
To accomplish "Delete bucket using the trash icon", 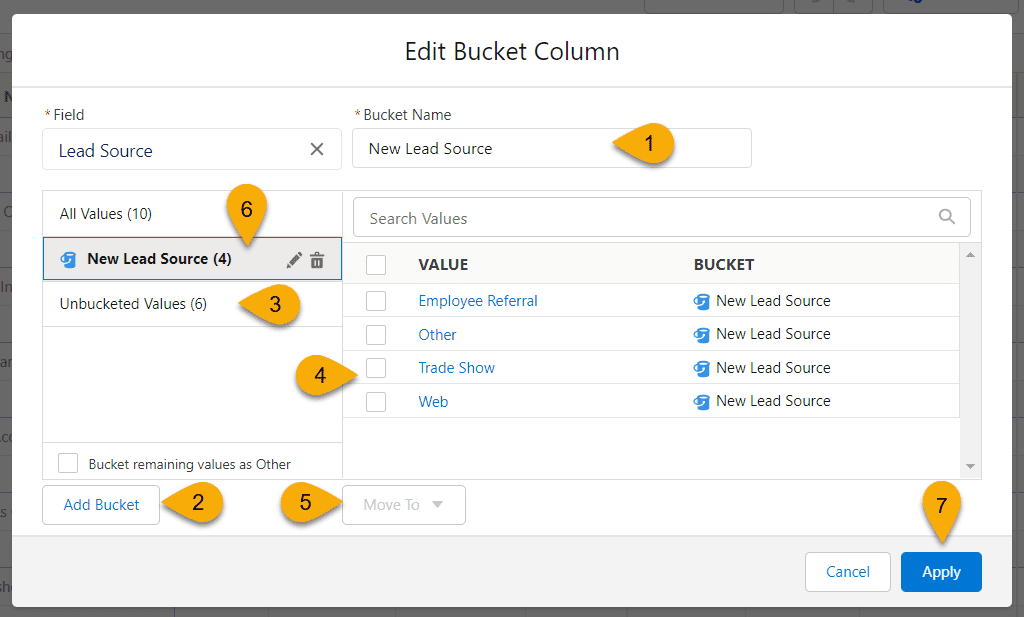I will [317, 260].
